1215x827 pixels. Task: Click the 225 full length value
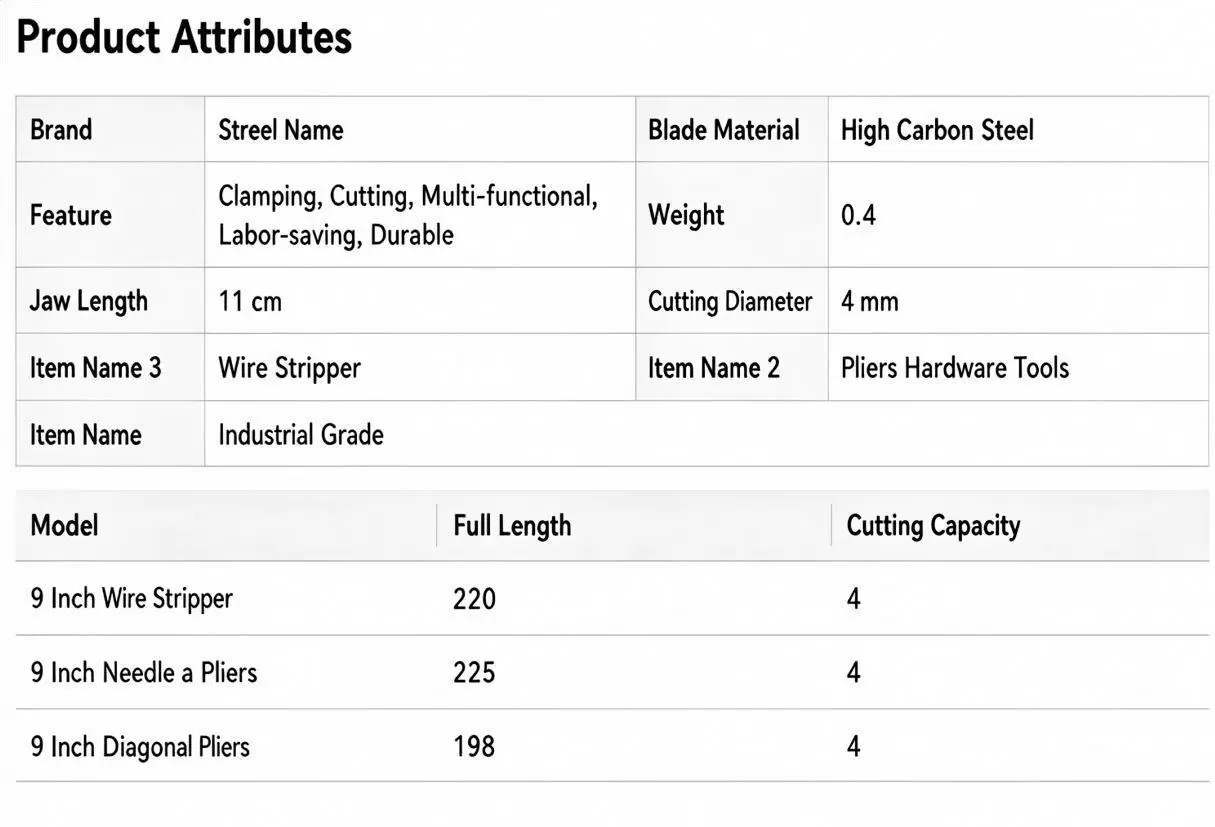coord(474,672)
